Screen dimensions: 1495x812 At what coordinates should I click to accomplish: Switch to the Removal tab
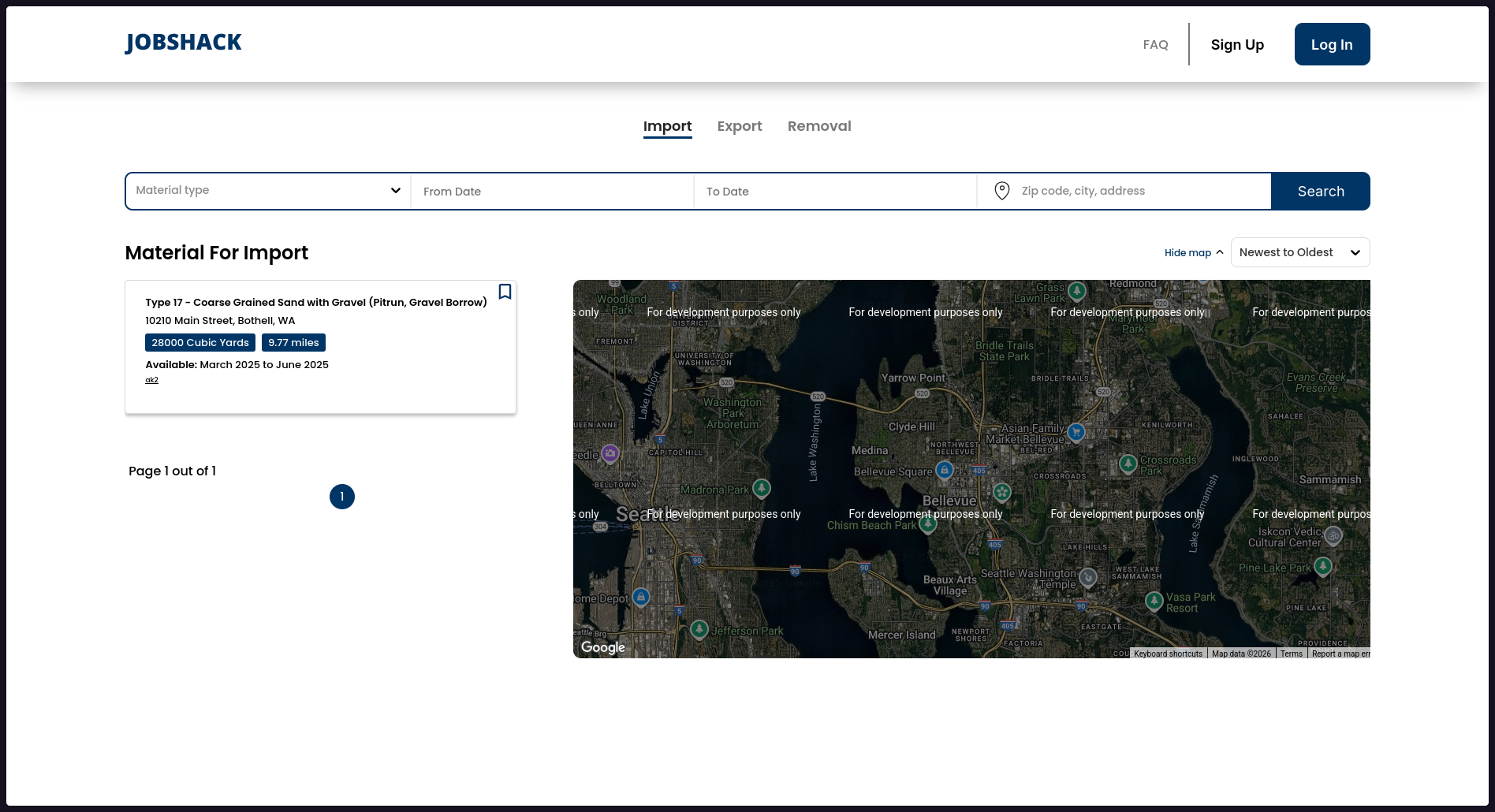tap(818, 126)
